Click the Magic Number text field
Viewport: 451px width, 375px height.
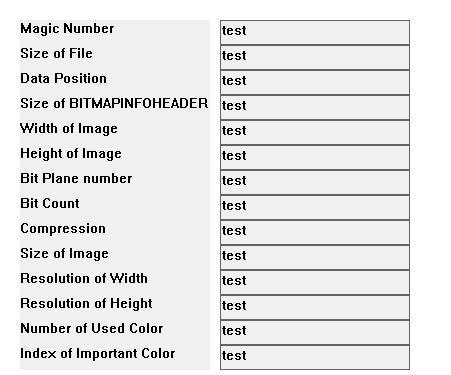315,32
